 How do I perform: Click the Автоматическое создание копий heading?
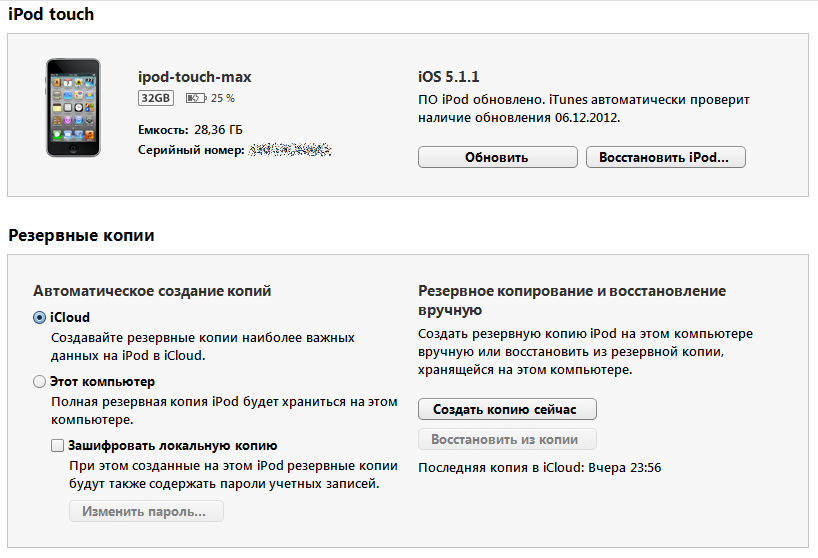(152, 291)
